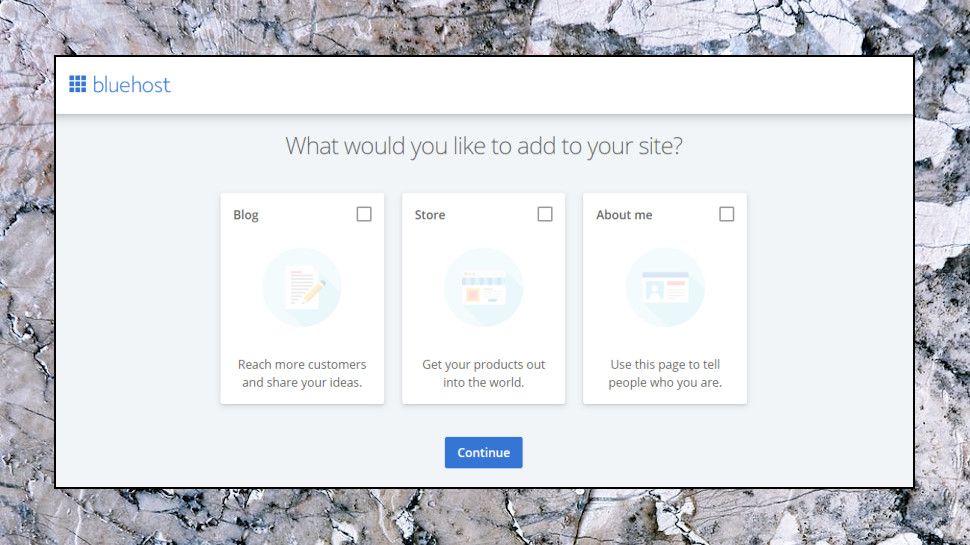Select the About me card title
Viewport: 970px width, 545px height.
pos(624,215)
